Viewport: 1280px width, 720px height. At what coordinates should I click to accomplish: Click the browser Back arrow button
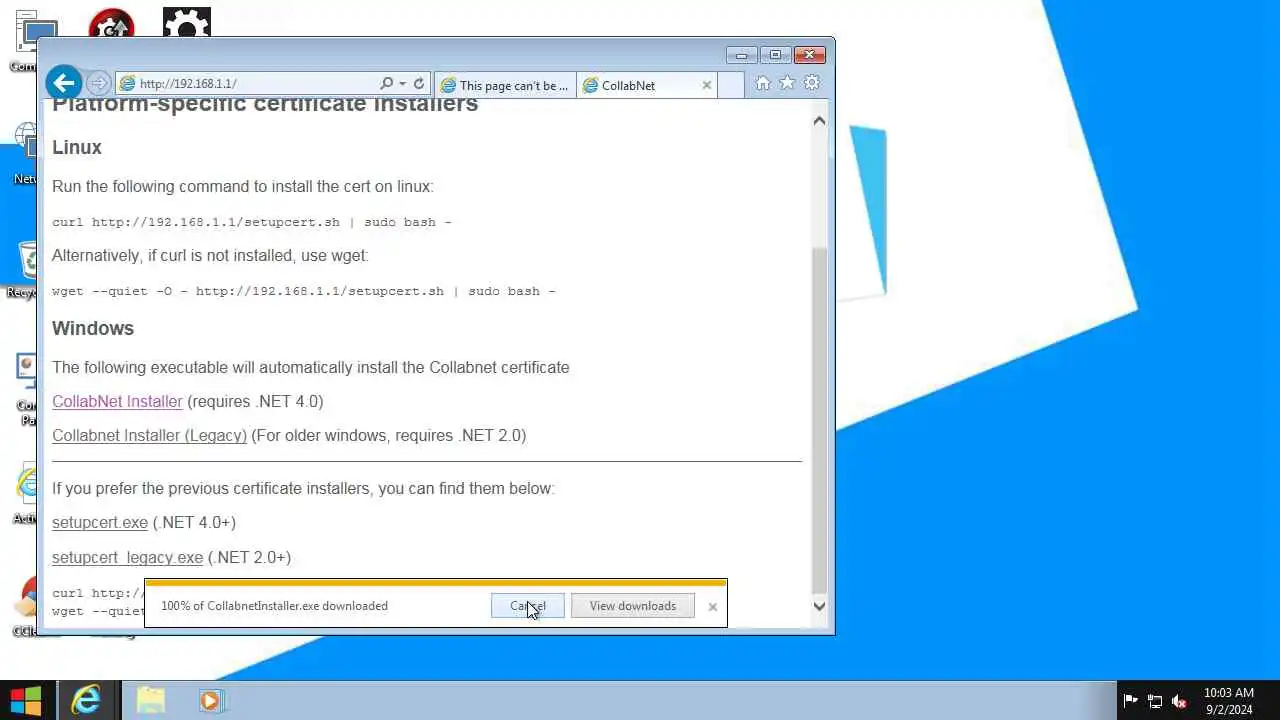(x=64, y=83)
